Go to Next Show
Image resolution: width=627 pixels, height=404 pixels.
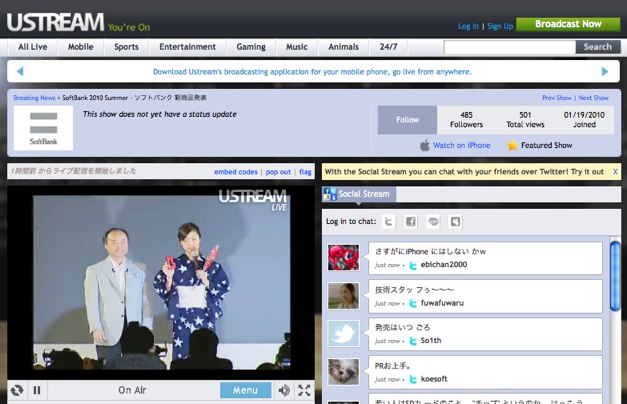click(593, 98)
